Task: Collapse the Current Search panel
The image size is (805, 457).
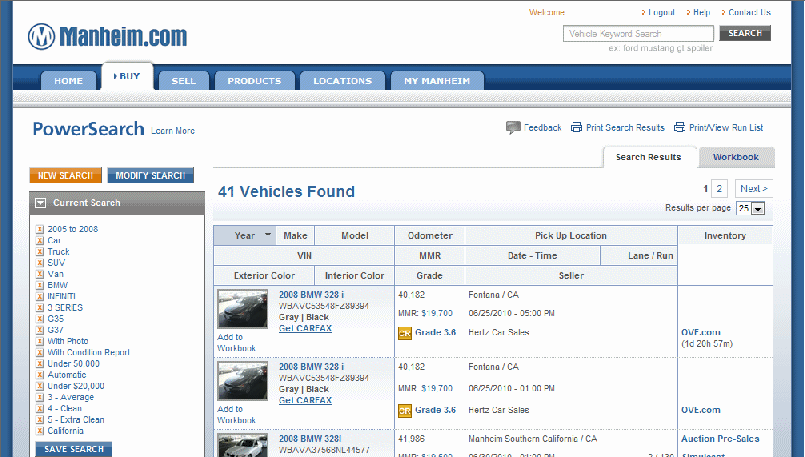Action: tap(41, 203)
